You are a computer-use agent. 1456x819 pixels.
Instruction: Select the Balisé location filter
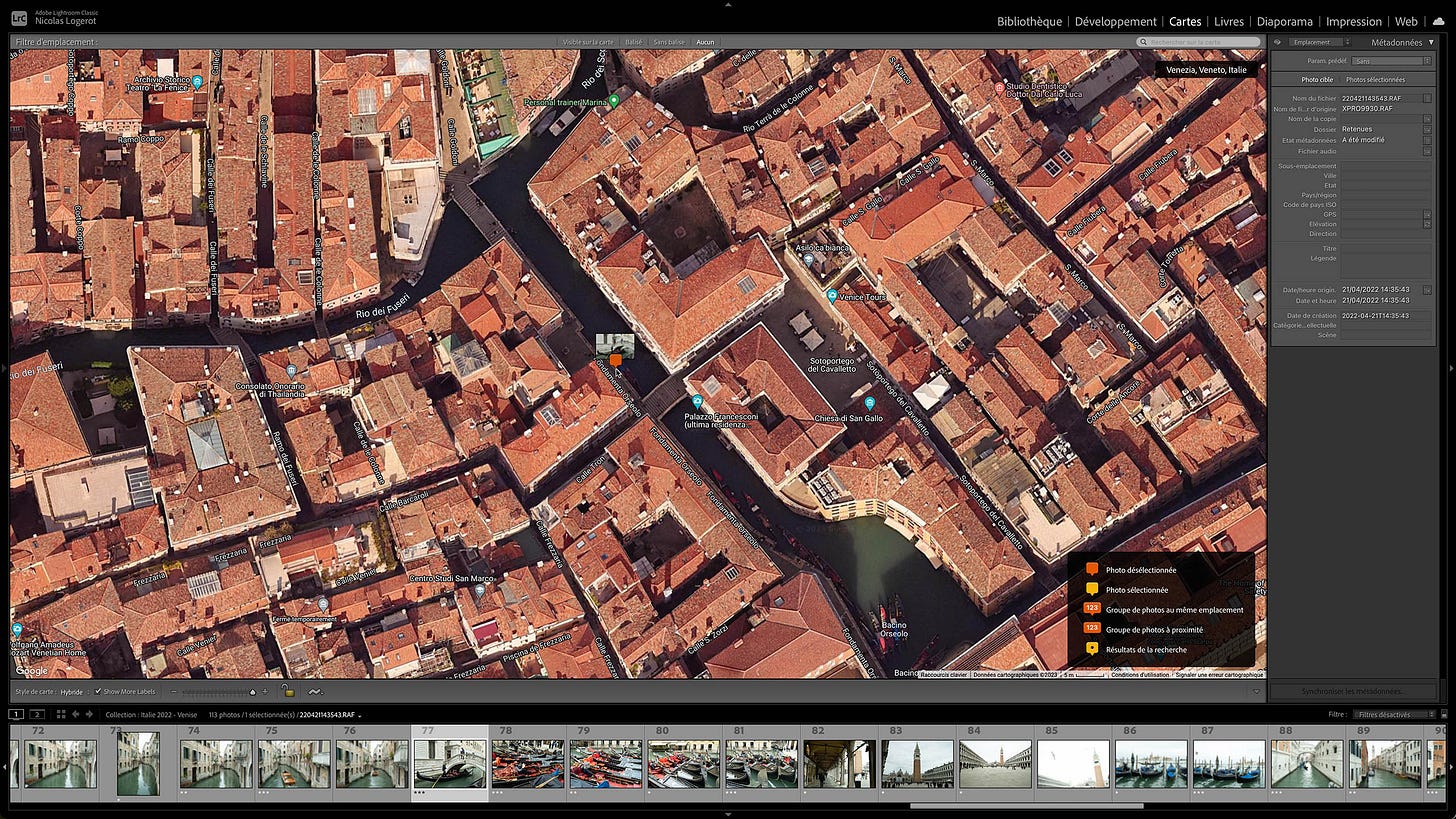633,42
